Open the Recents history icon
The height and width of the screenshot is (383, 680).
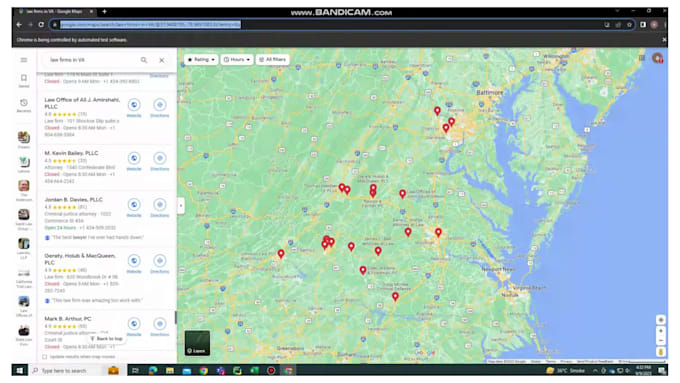24,105
